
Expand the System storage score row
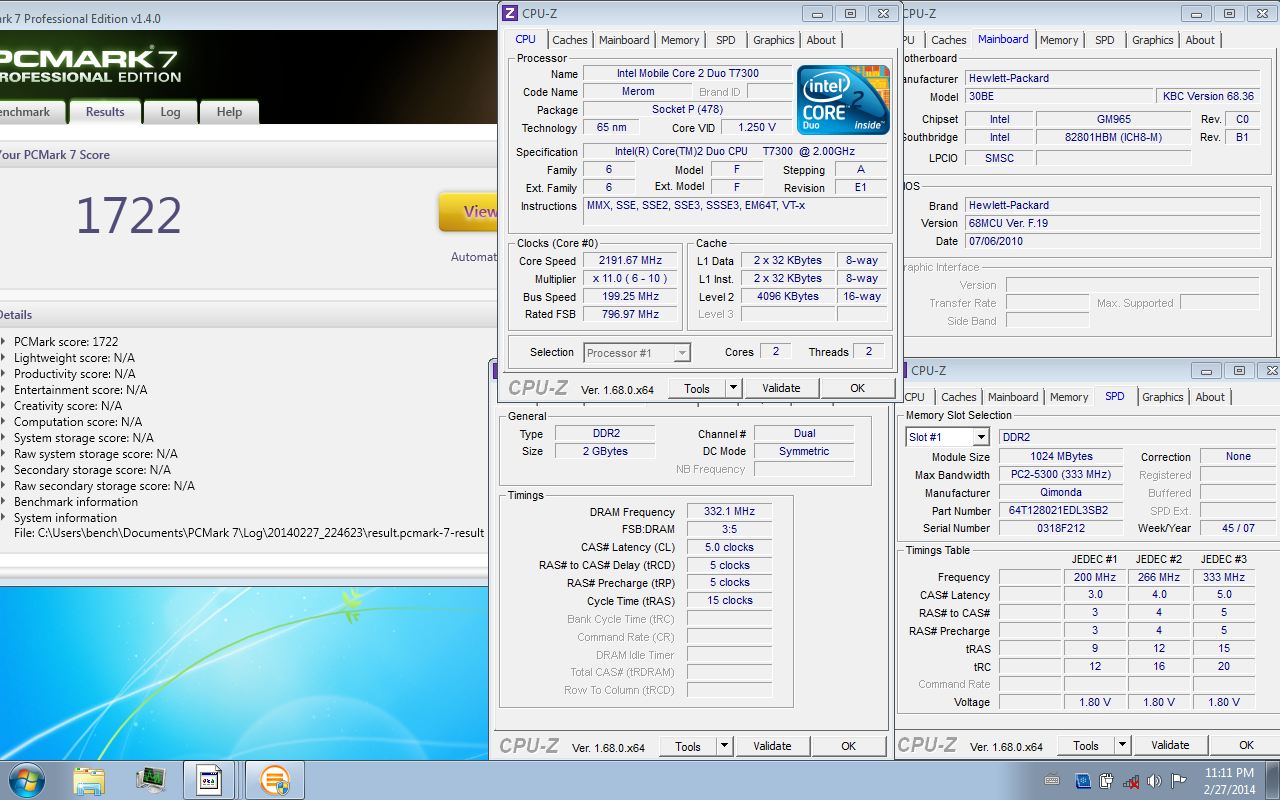tap(3, 438)
